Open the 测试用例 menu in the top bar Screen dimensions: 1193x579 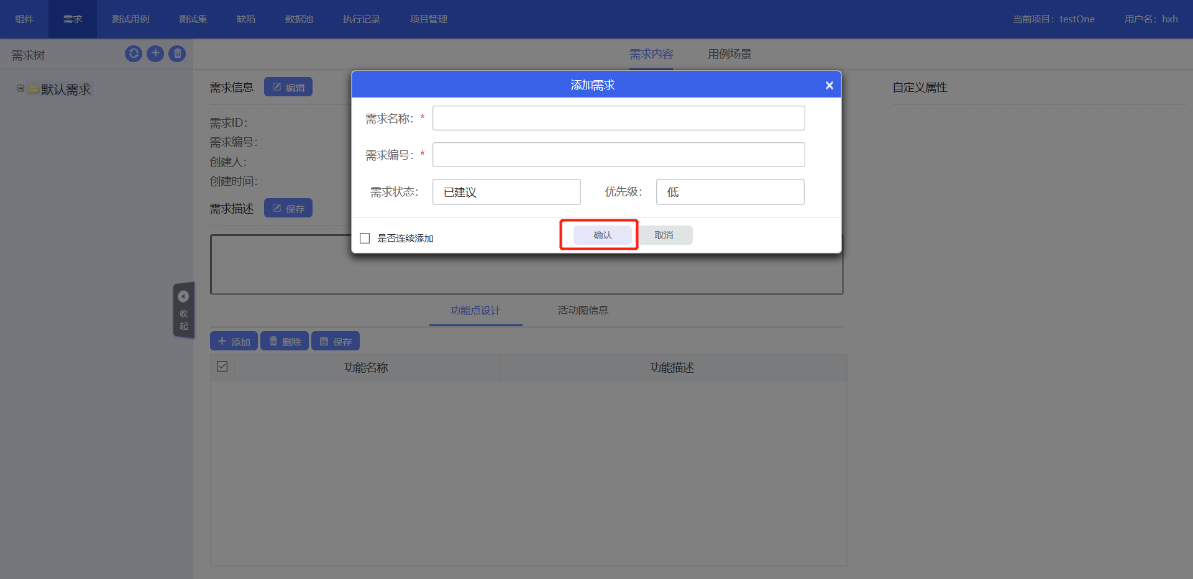click(x=130, y=19)
